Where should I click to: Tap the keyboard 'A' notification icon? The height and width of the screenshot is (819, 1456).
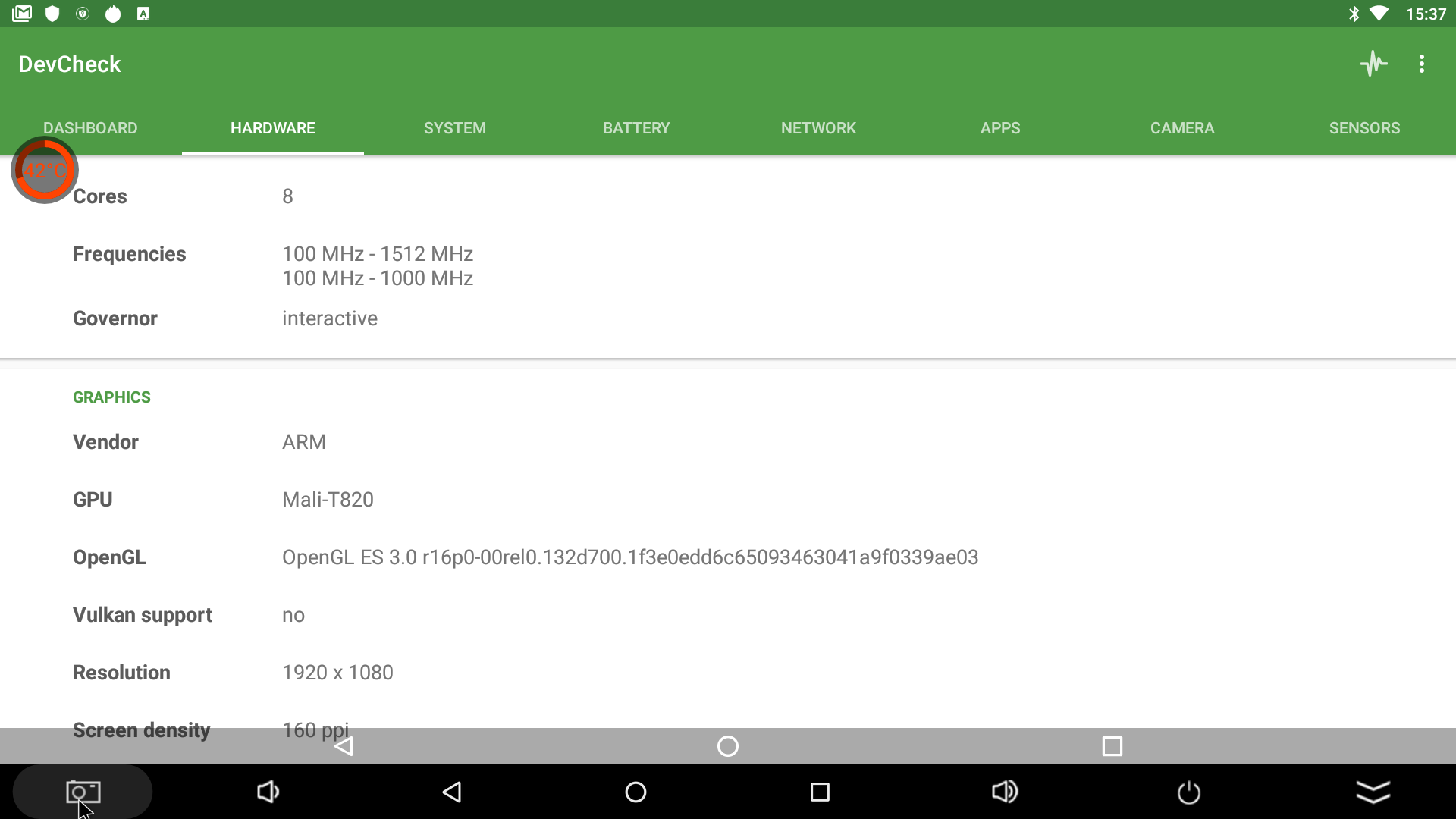pos(143,14)
